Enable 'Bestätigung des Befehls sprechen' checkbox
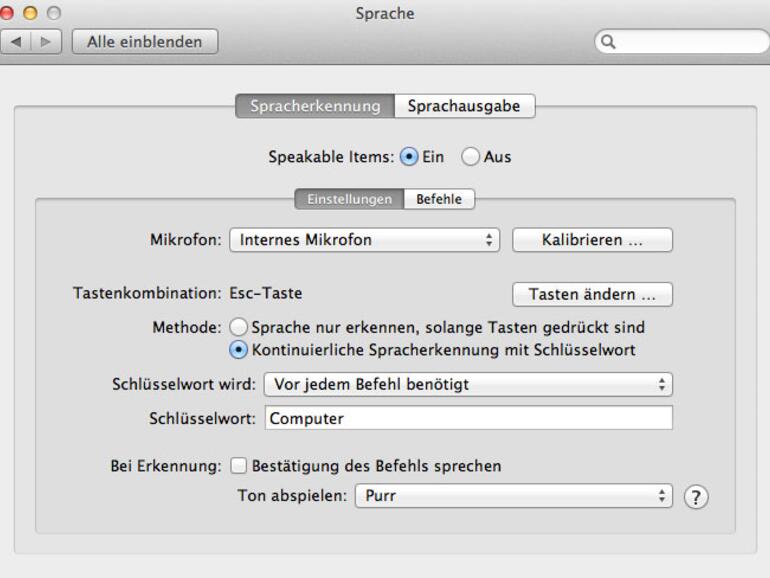Viewport: 770px width, 578px height. [x=238, y=465]
